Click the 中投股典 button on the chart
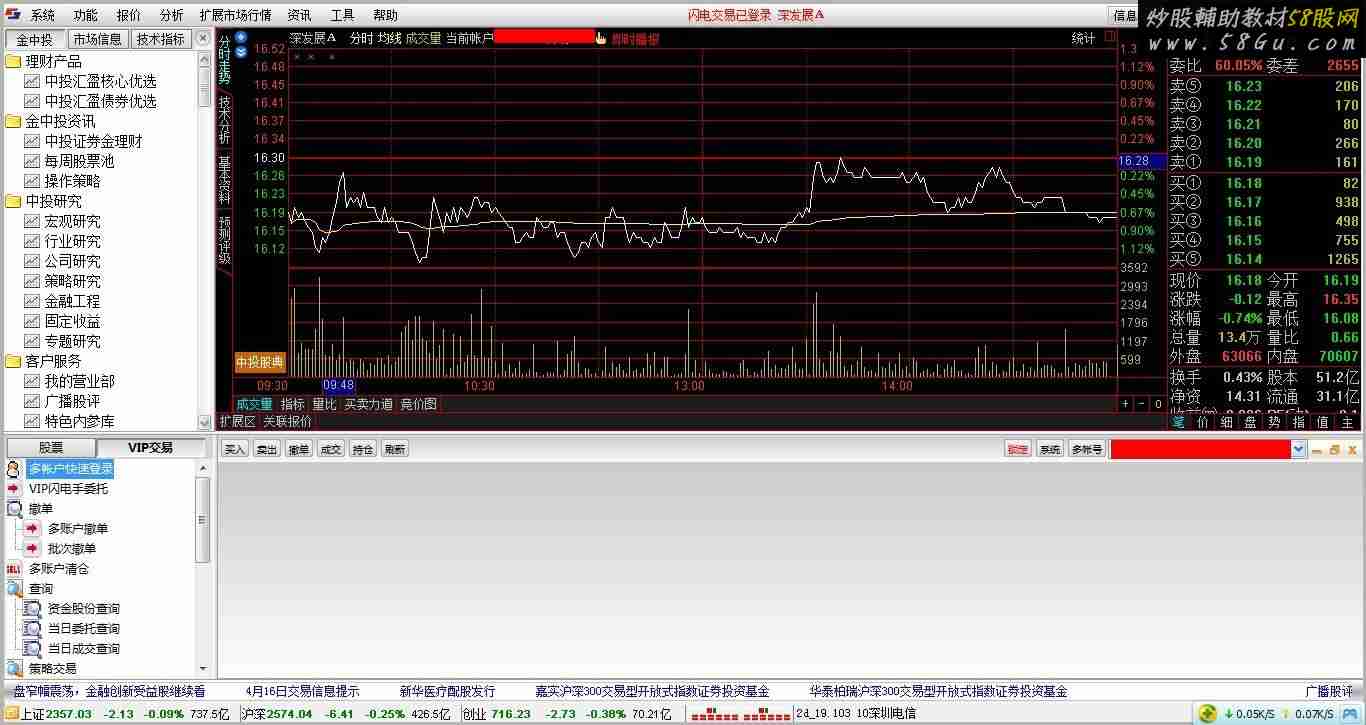1366x725 pixels. (x=260, y=362)
